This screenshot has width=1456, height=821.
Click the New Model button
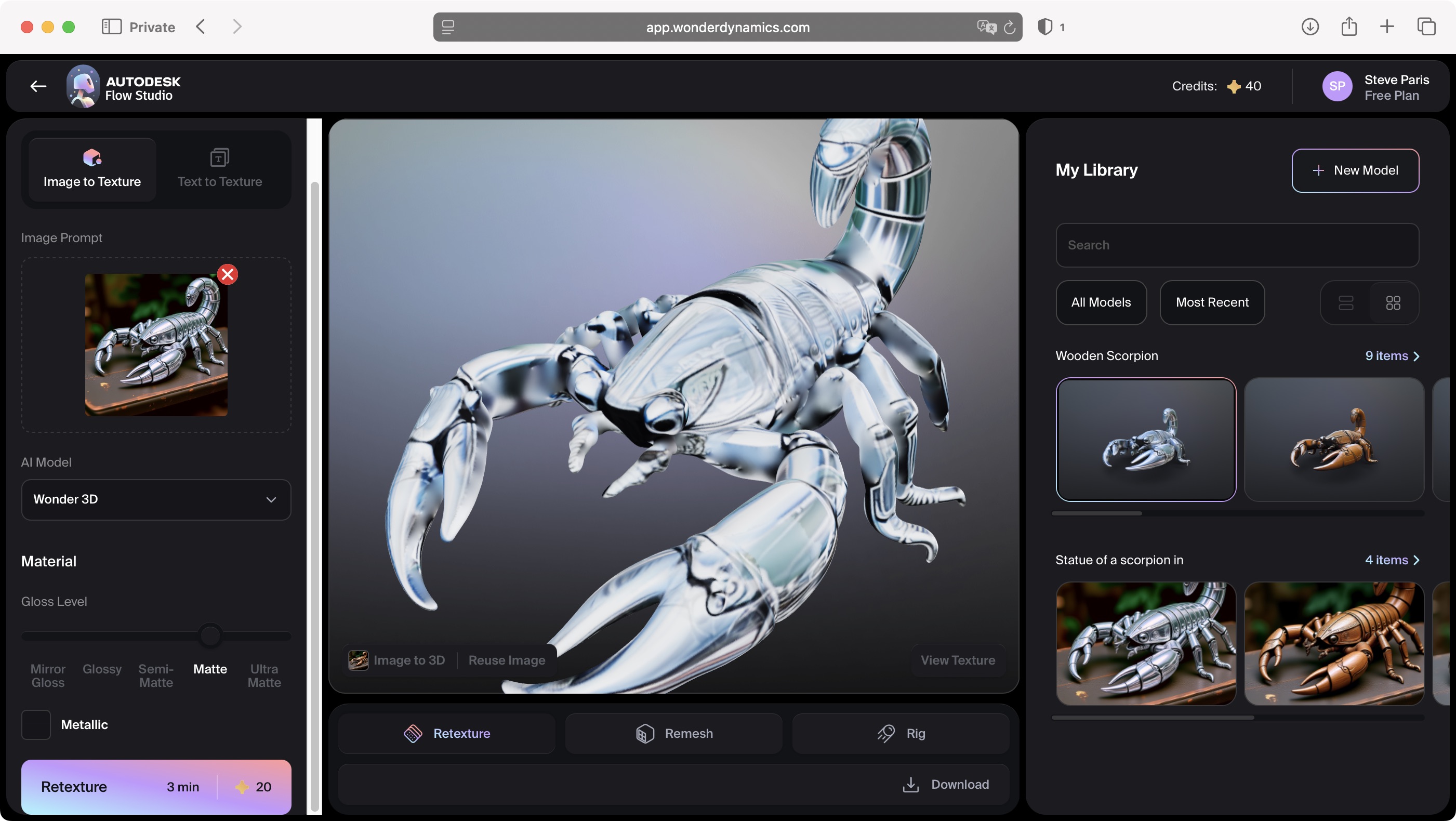coord(1355,170)
